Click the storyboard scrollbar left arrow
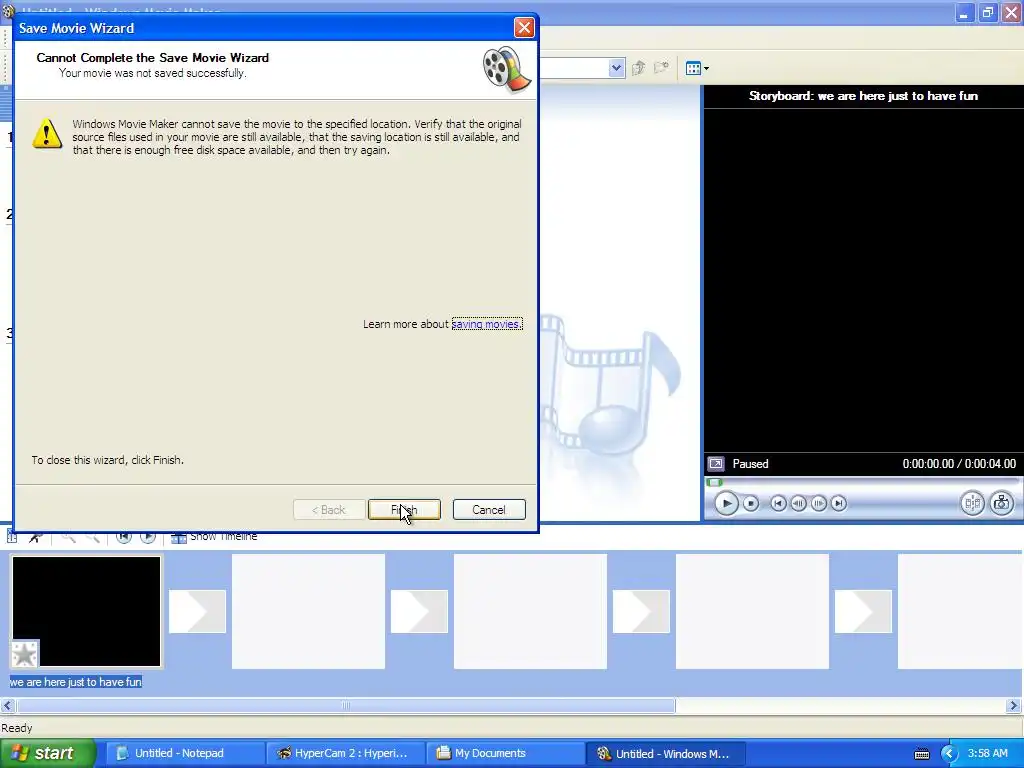The image size is (1024, 768). tap(8, 705)
